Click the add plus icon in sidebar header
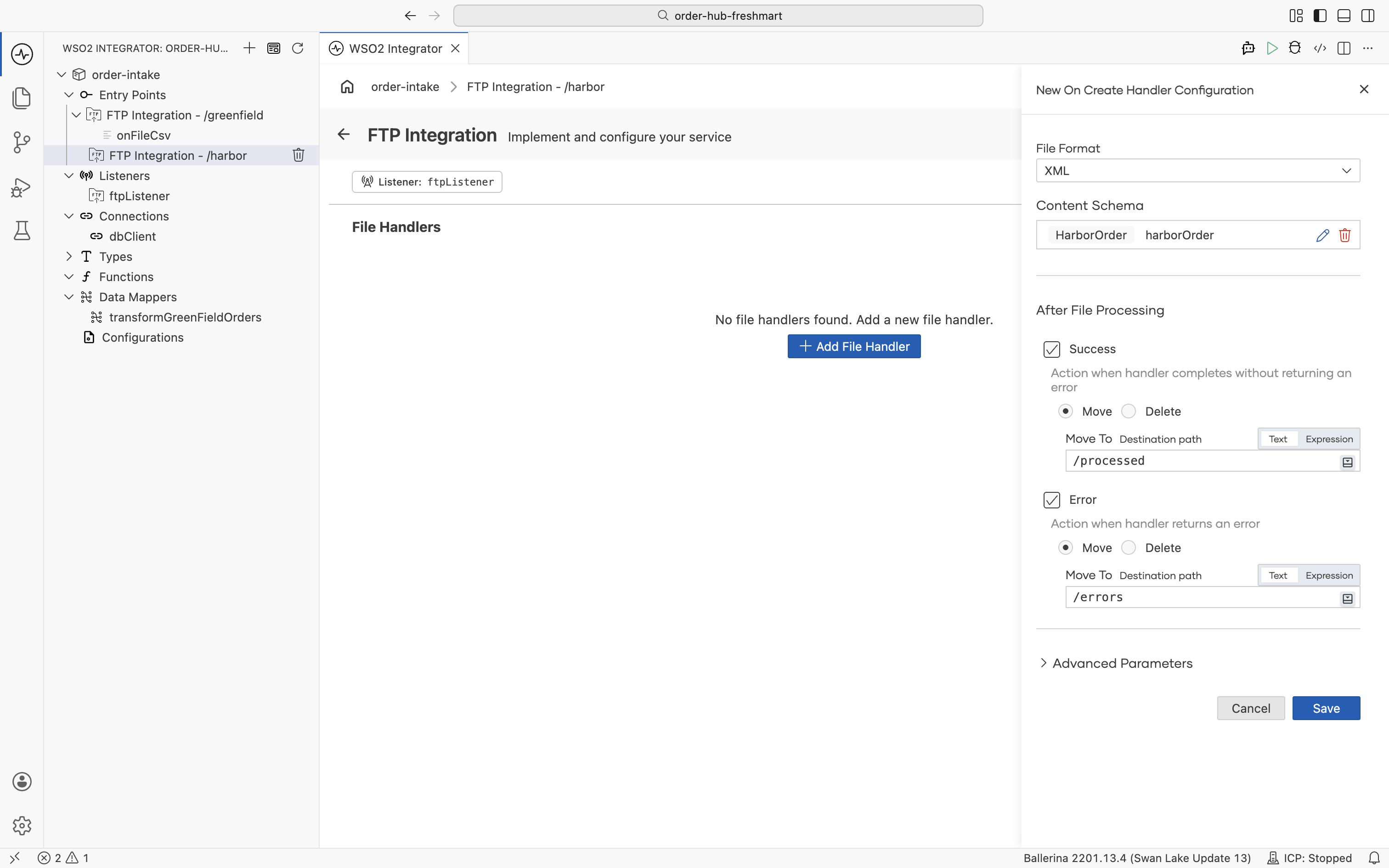The height and width of the screenshot is (868, 1389). (x=249, y=48)
